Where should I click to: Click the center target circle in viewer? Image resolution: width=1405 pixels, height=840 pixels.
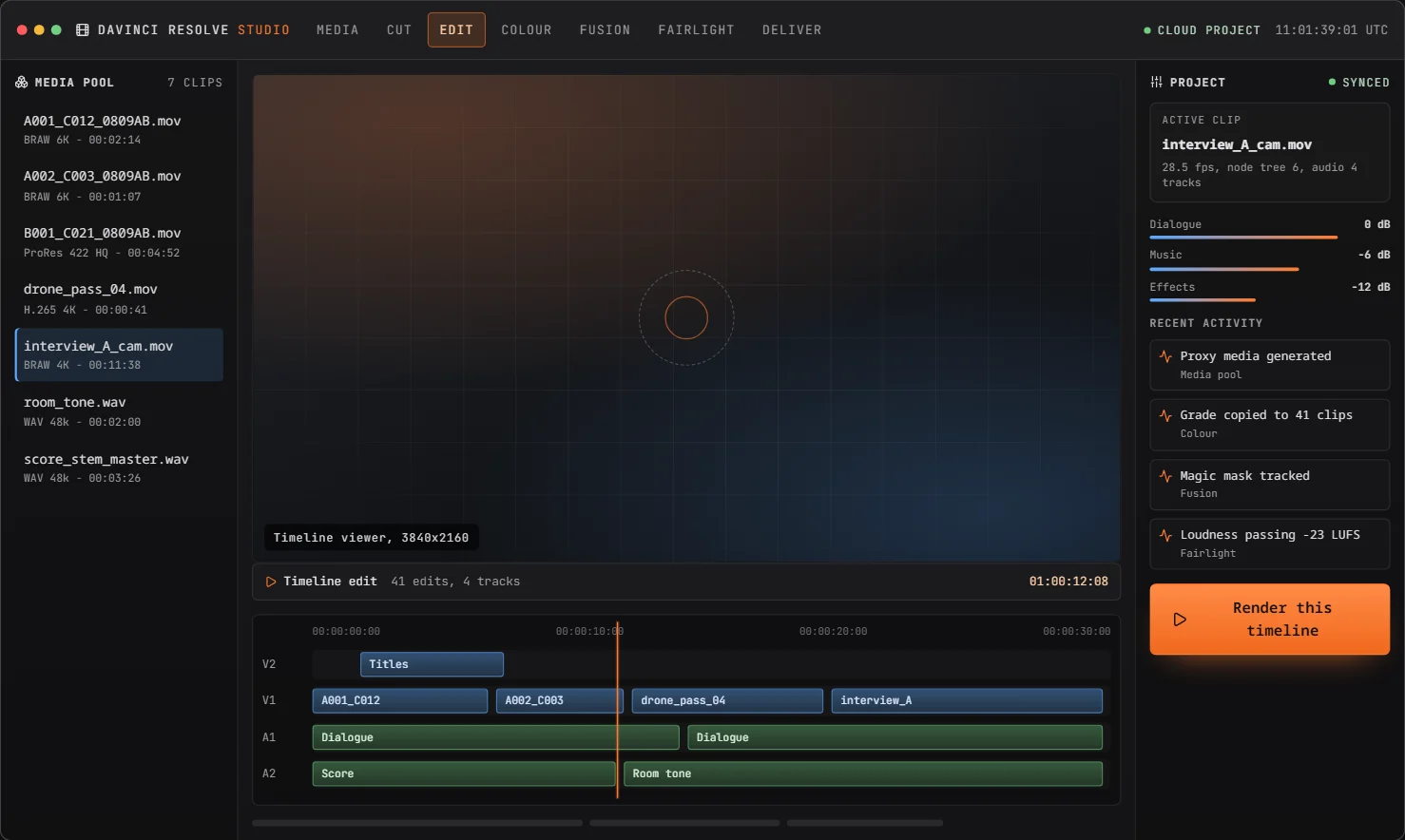pos(686,318)
